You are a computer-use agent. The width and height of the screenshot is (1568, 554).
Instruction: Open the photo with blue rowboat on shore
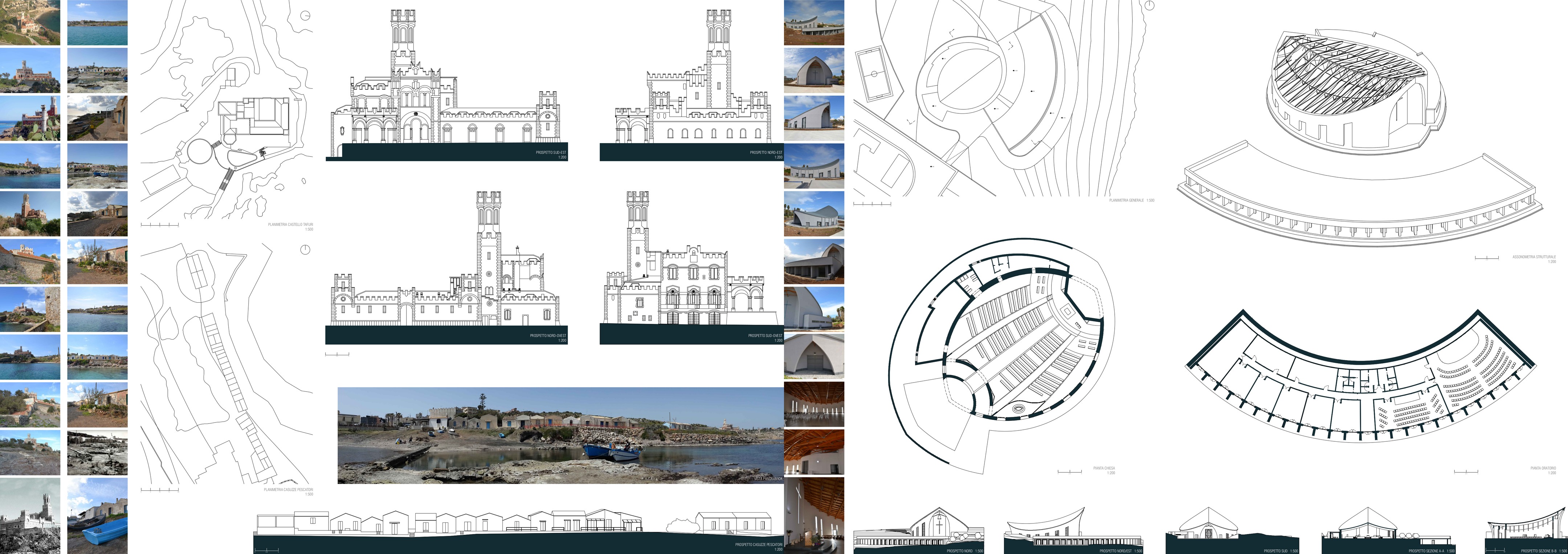pos(97,515)
